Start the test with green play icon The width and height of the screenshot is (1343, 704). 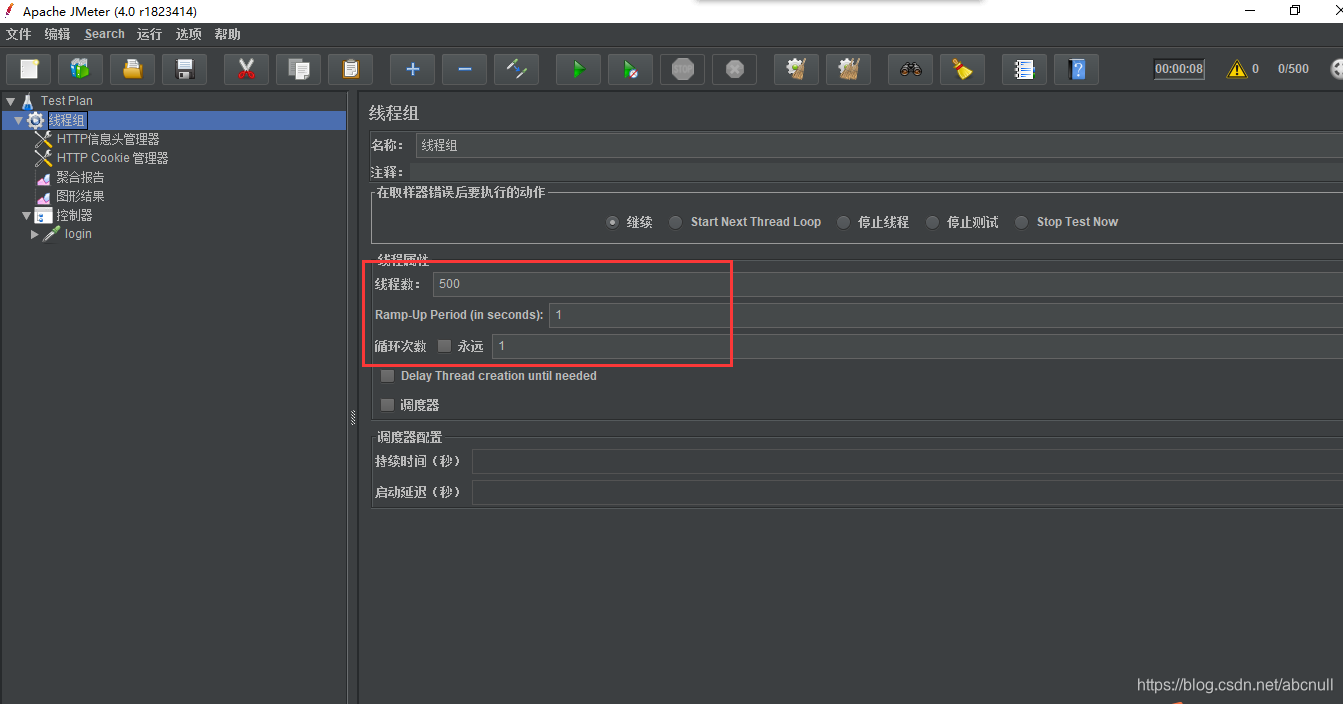(578, 69)
